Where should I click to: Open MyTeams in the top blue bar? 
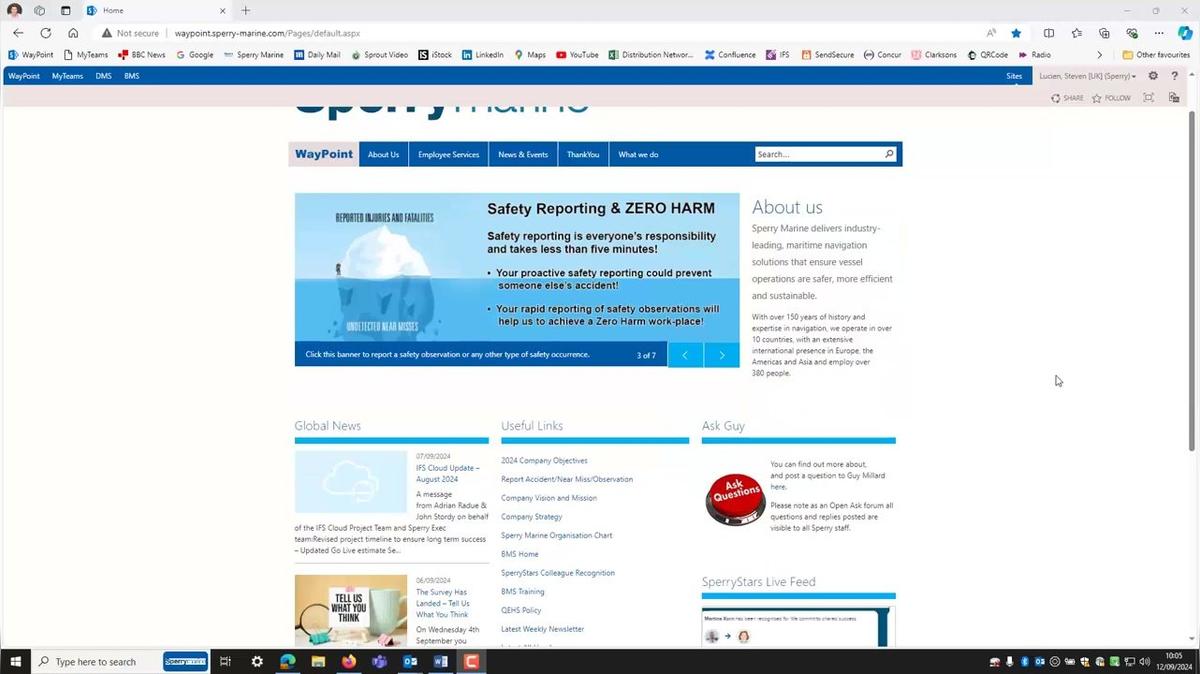[x=67, y=76]
